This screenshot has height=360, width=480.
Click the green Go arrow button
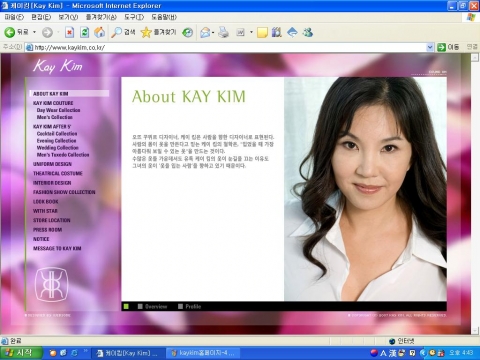pyautogui.click(x=441, y=47)
